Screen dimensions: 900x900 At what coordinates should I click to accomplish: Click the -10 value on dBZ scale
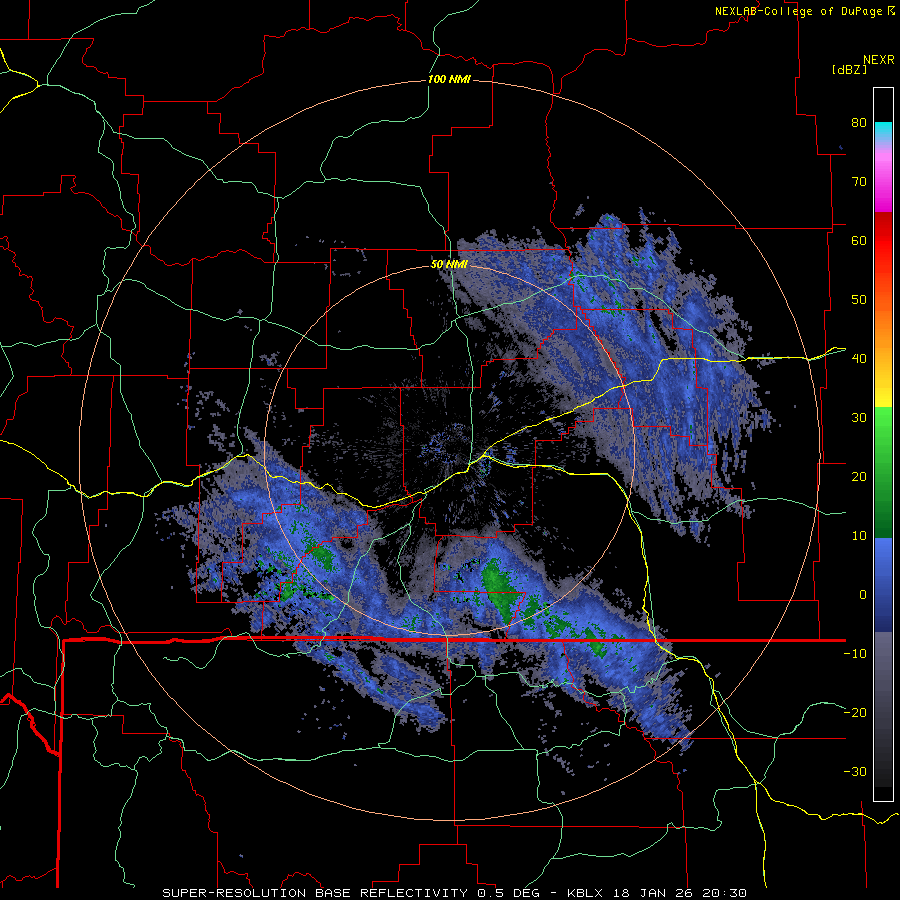(x=855, y=654)
